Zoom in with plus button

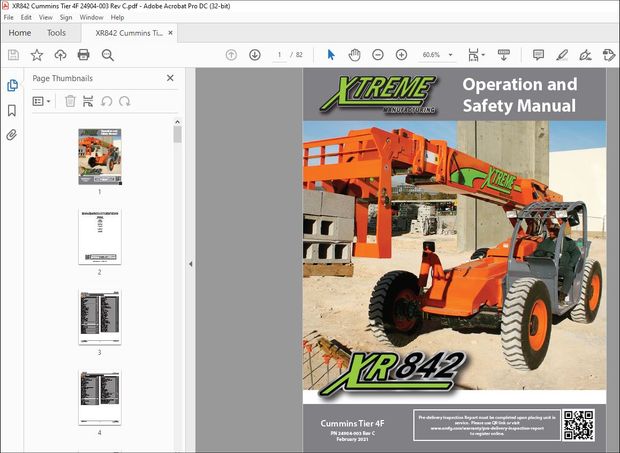(x=401, y=55)
